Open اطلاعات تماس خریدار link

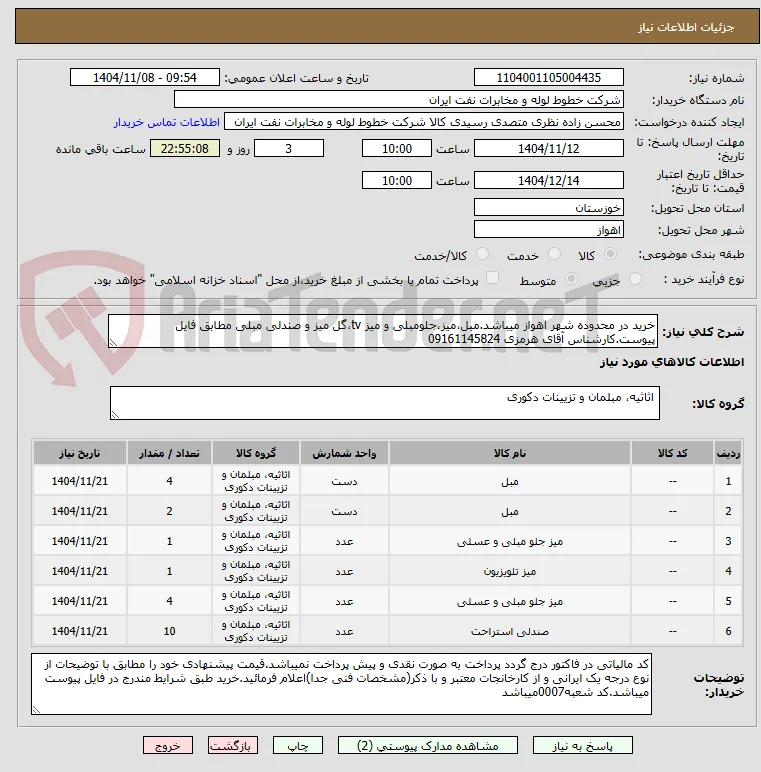click(x=167, y=122)
